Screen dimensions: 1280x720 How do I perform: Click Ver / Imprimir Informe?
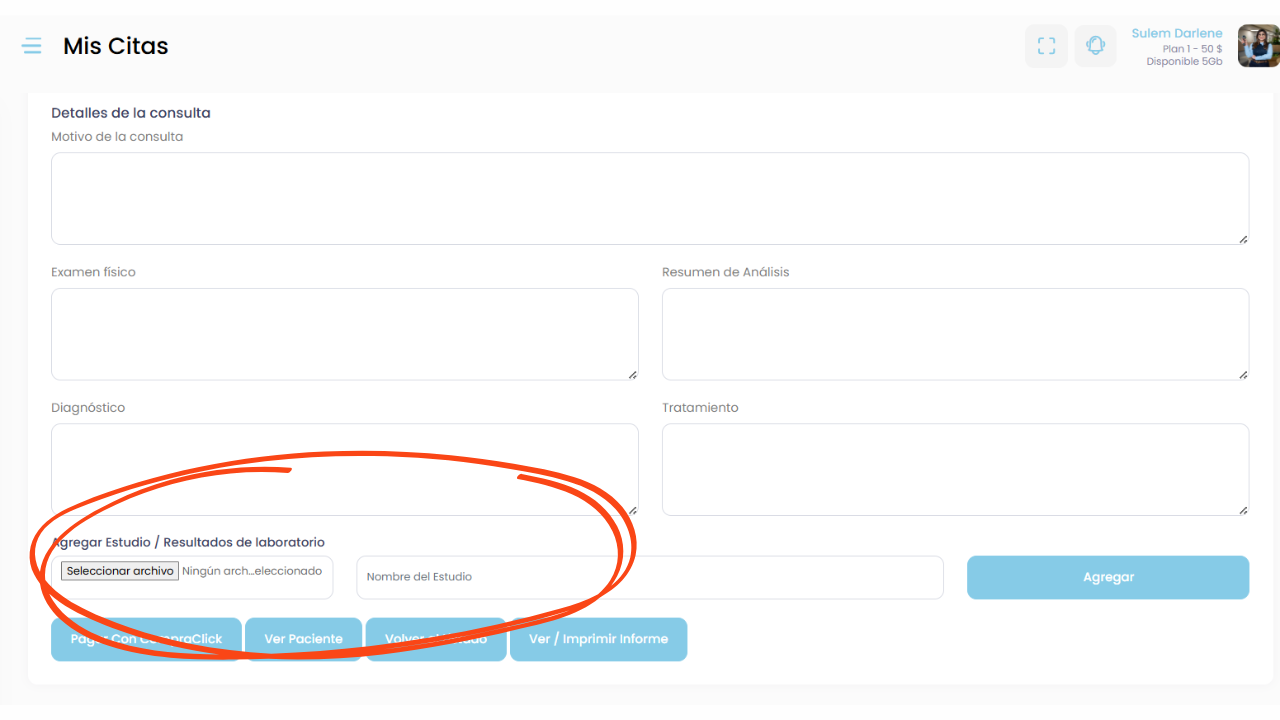tap(598, 639)
